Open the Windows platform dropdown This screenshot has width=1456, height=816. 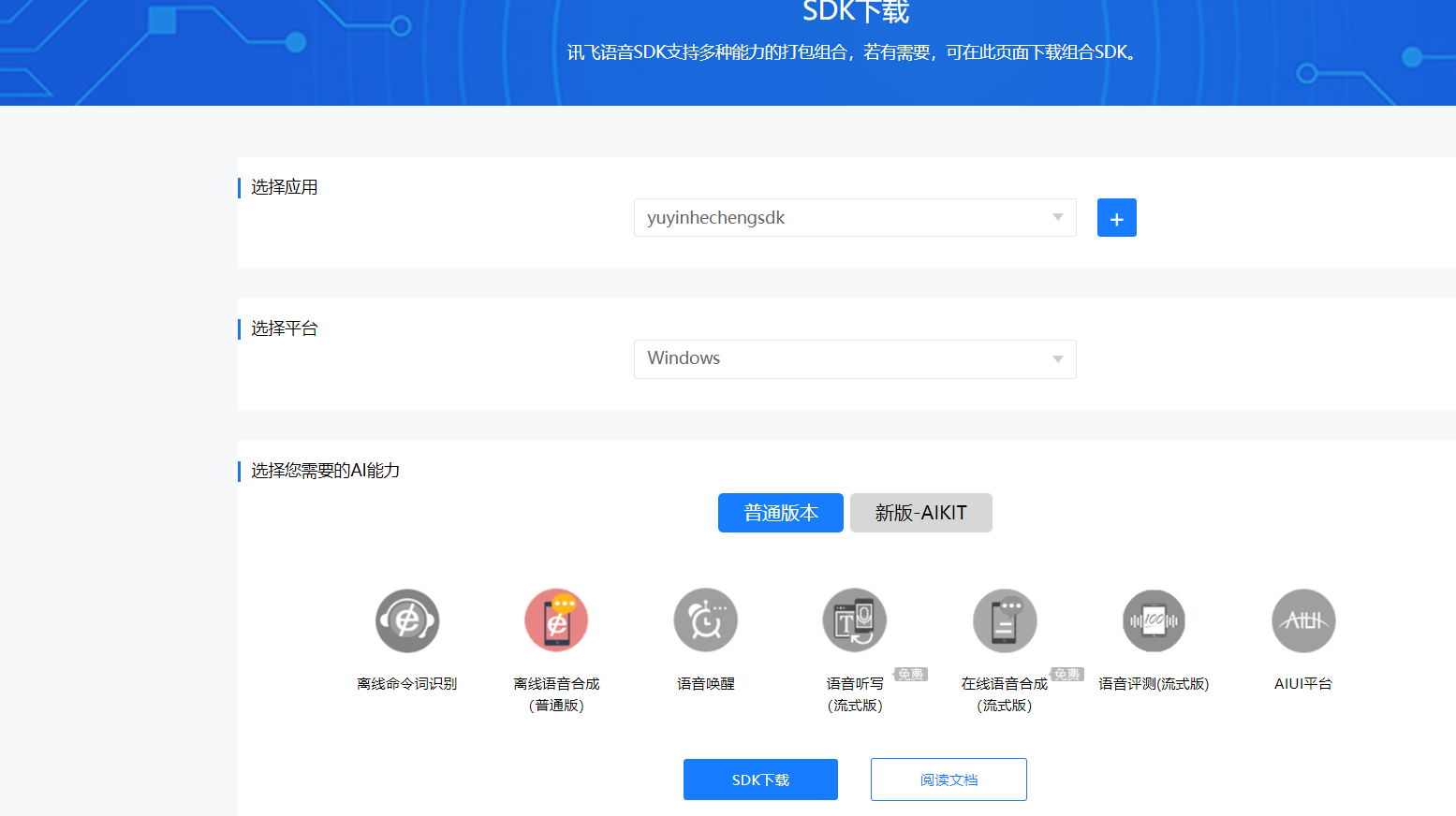pos(854,358)
